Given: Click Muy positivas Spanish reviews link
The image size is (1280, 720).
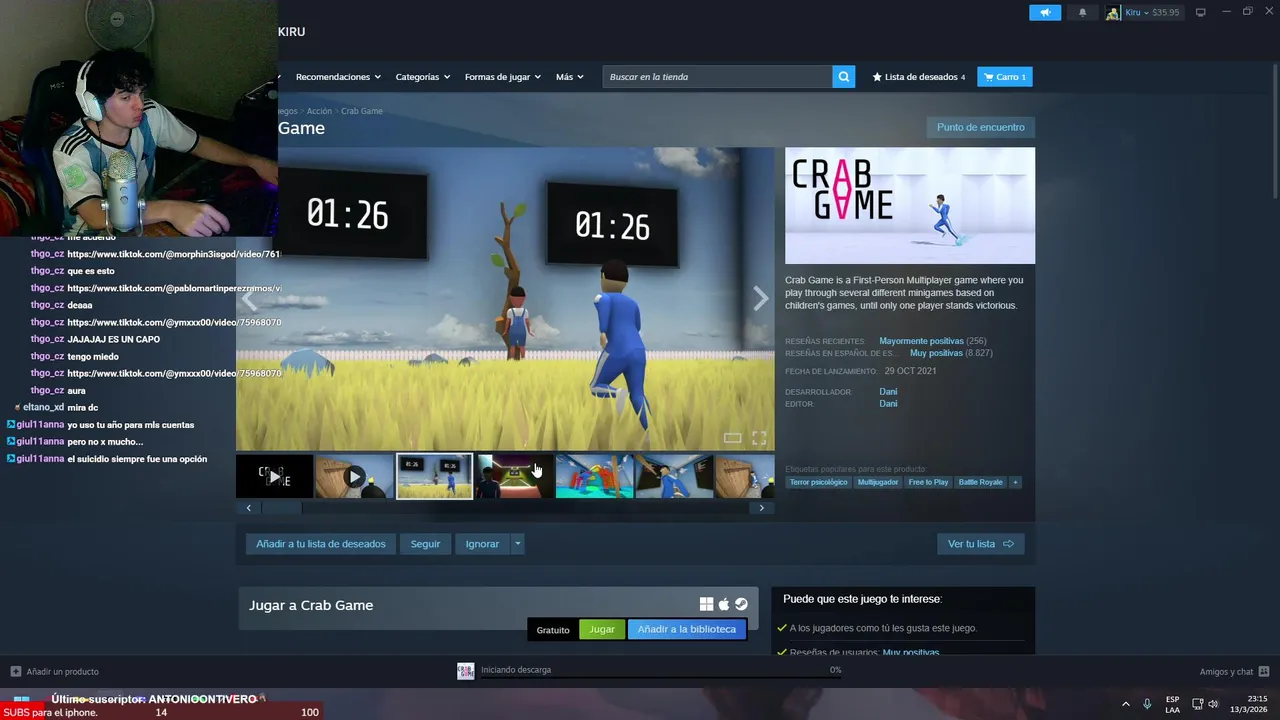Looking at the screenshot, I should click(x=936, y=353).
